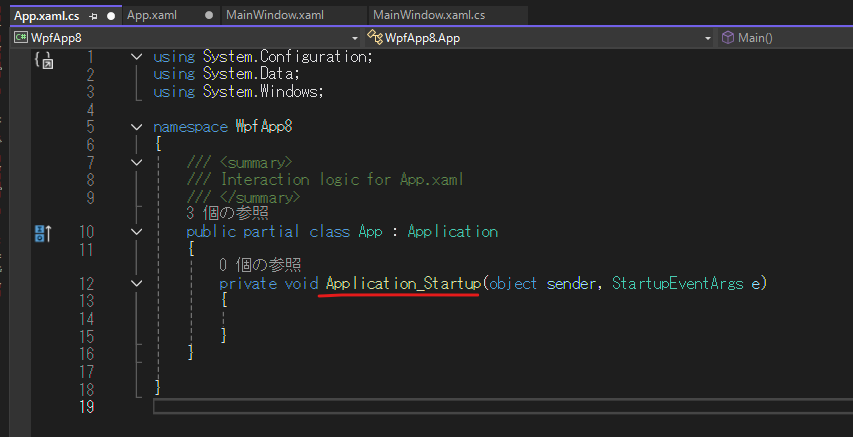Click System.Windows on line 3
This screenshot has width=853, height=437.
(x=261, y=91)
